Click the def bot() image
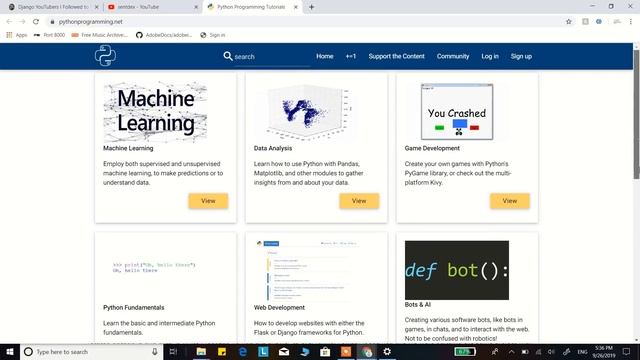The image size is (640, 360). point(457,270)
